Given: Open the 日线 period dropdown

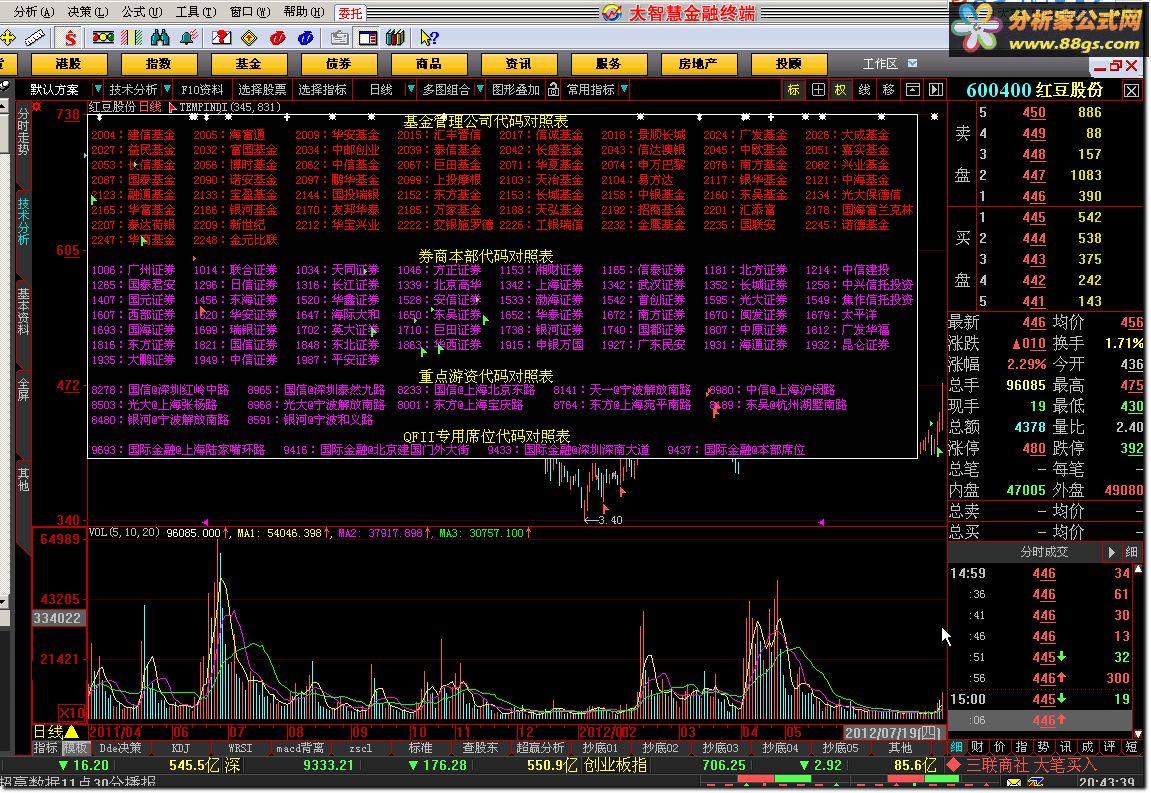Looking at the screenshot, I should (x=410, y=89).
